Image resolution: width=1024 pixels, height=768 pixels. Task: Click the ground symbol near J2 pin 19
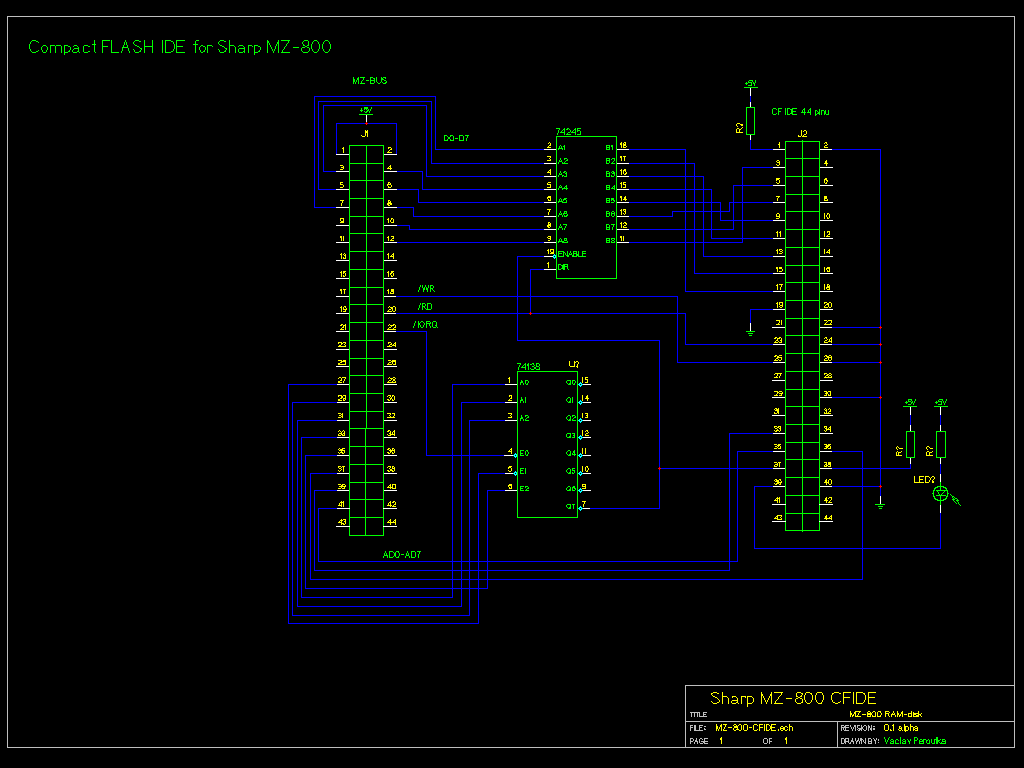click(750, 332)
